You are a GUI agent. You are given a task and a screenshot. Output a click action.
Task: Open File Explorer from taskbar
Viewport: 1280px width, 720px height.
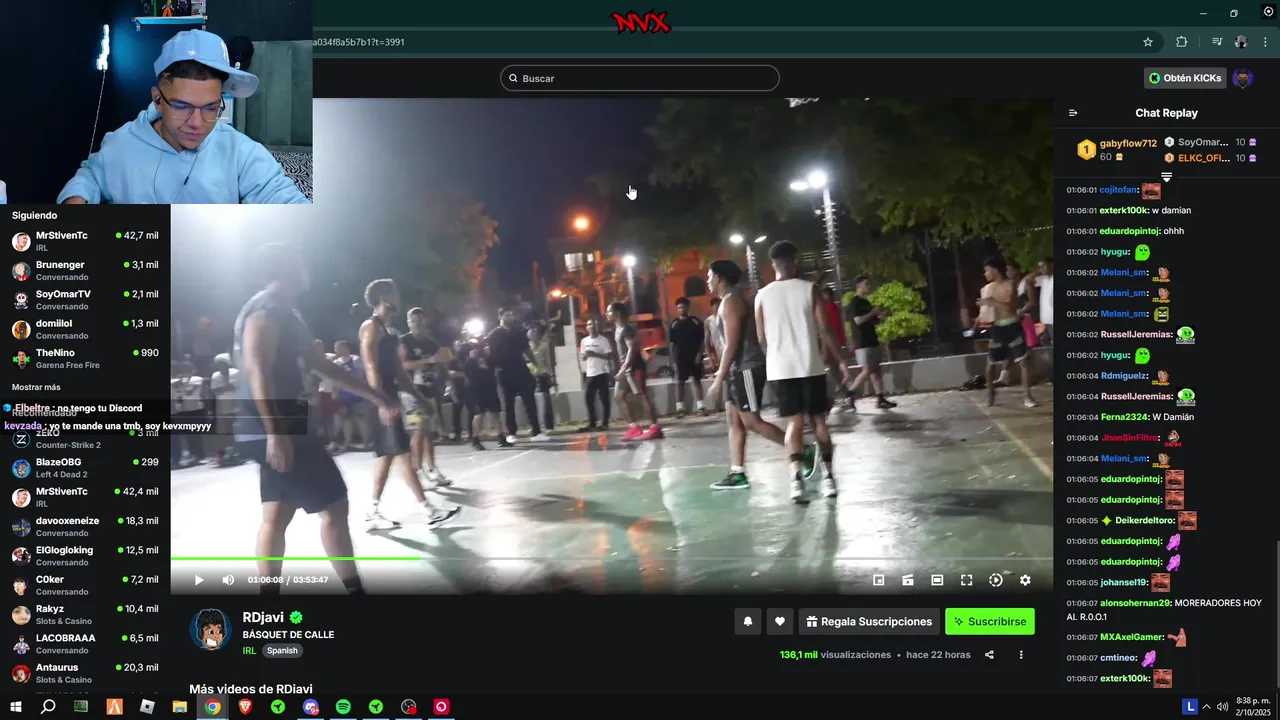pos(180,707)
